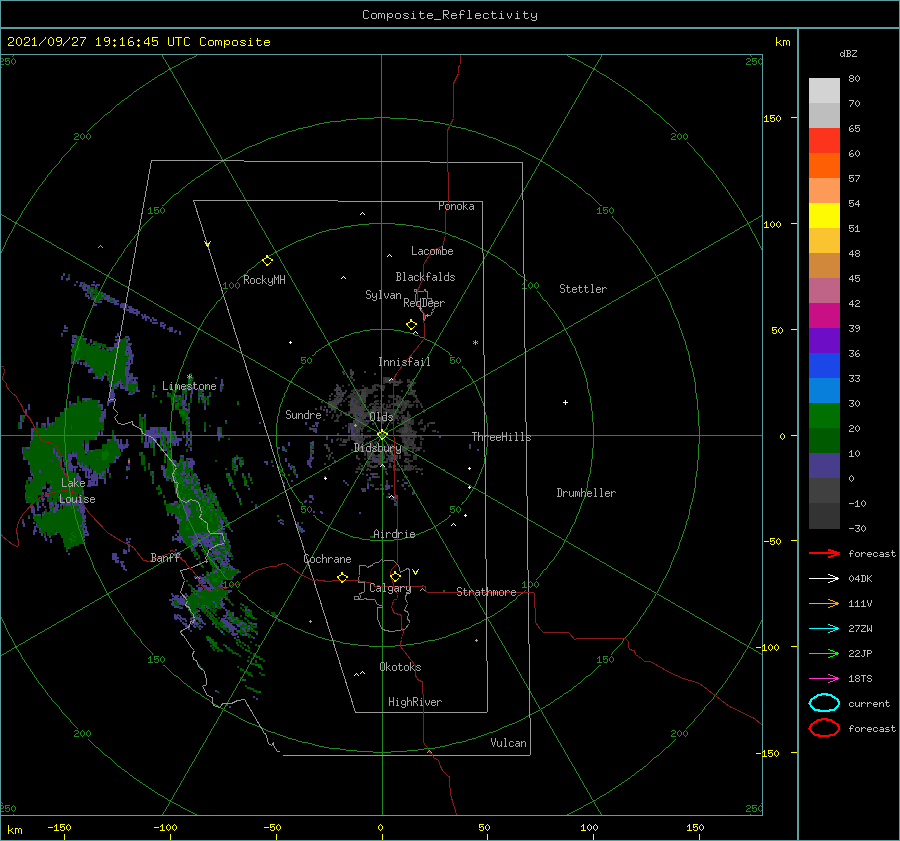This screenshot has height=841, width=900.
Task: Click the RedDeer city label
Action: [424, 303]
